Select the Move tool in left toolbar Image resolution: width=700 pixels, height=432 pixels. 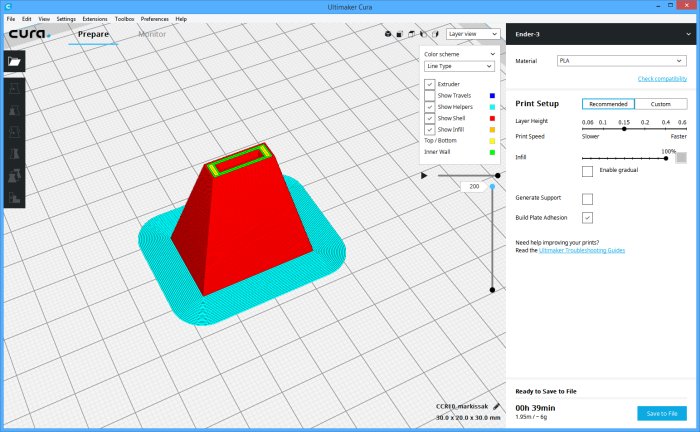pyautogui.click(x=14, y=88)
